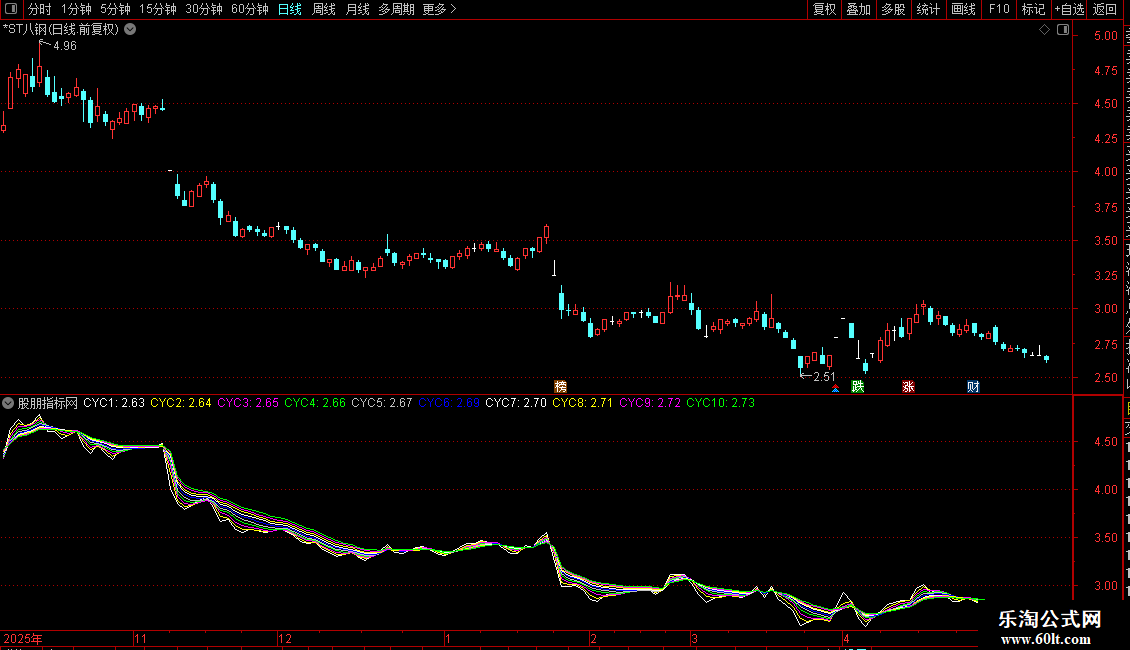Viewport: 1130px width, 650px height.
Task: Click the 涨 red marker icon
Action: coord(908,387)
